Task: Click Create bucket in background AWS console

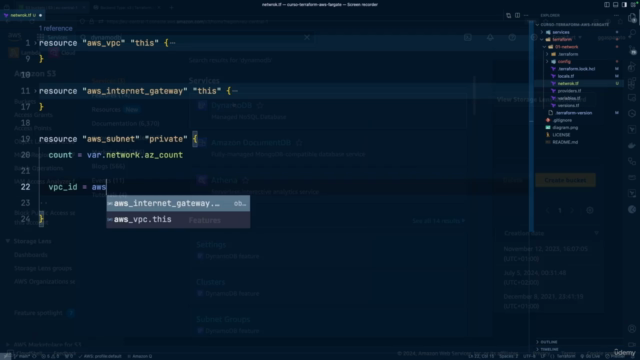Action: pos(565,180)
